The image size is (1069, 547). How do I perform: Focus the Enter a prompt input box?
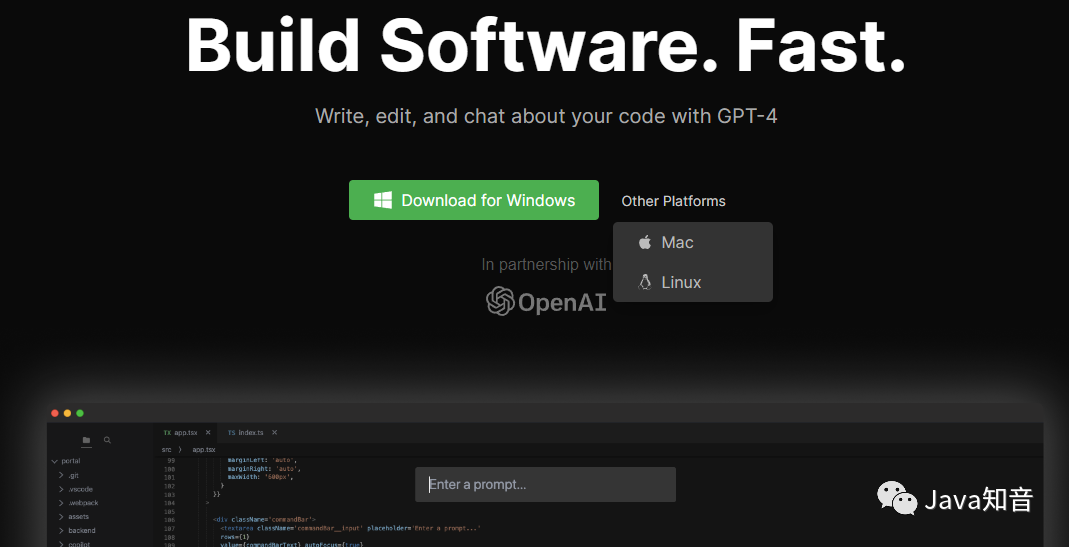(545, 485)
